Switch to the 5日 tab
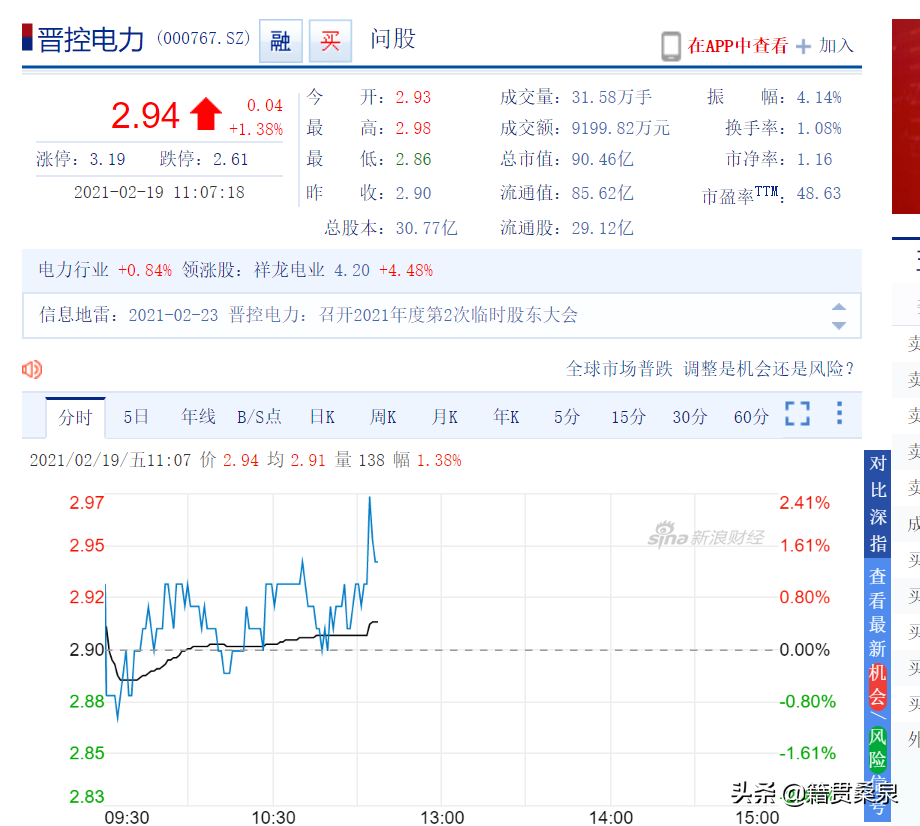Image resolution: width=920 pixels, height=826 pixels. (136, 417)
